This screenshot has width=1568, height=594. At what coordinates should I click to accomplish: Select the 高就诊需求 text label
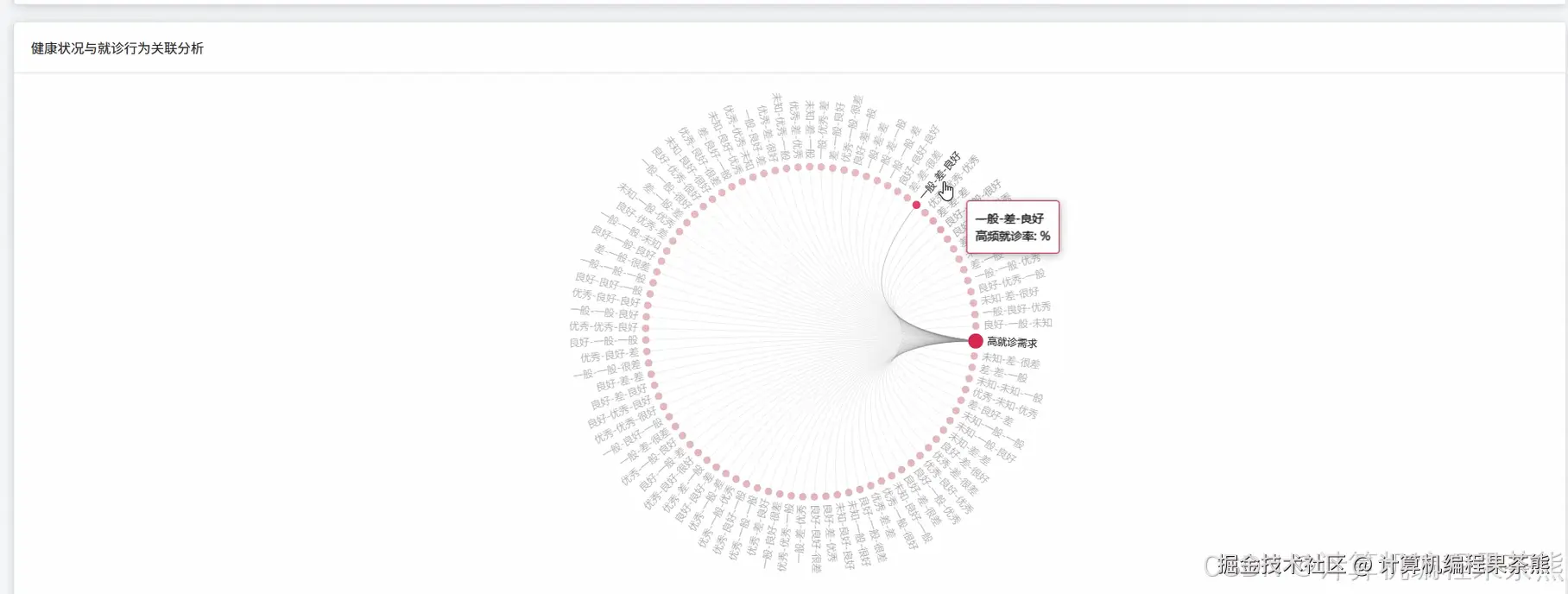pos(1012,343)
